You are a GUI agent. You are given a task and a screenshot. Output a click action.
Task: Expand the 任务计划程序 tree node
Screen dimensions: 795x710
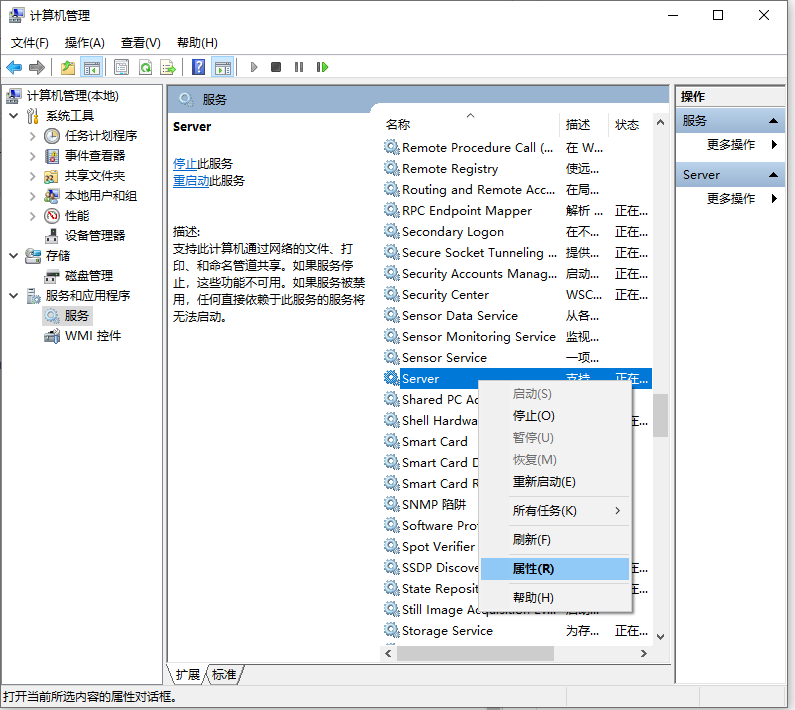pyautogui.click(x=32, y=136)
